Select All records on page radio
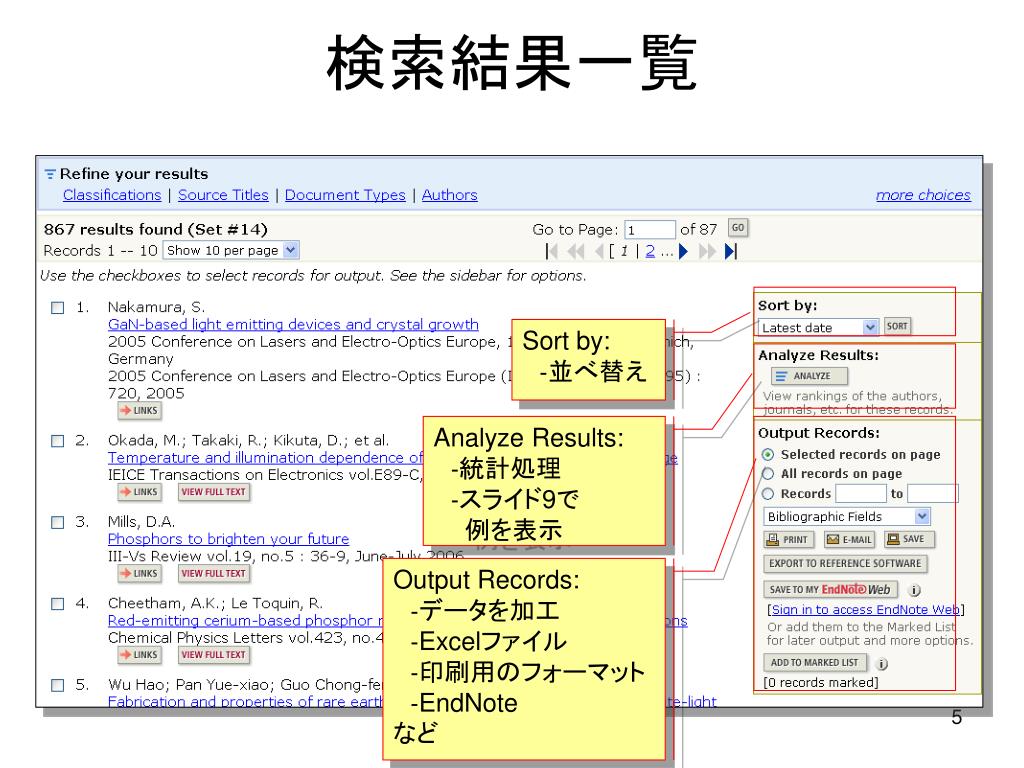This screenshot has height=768, width=1024. (768, 473)
